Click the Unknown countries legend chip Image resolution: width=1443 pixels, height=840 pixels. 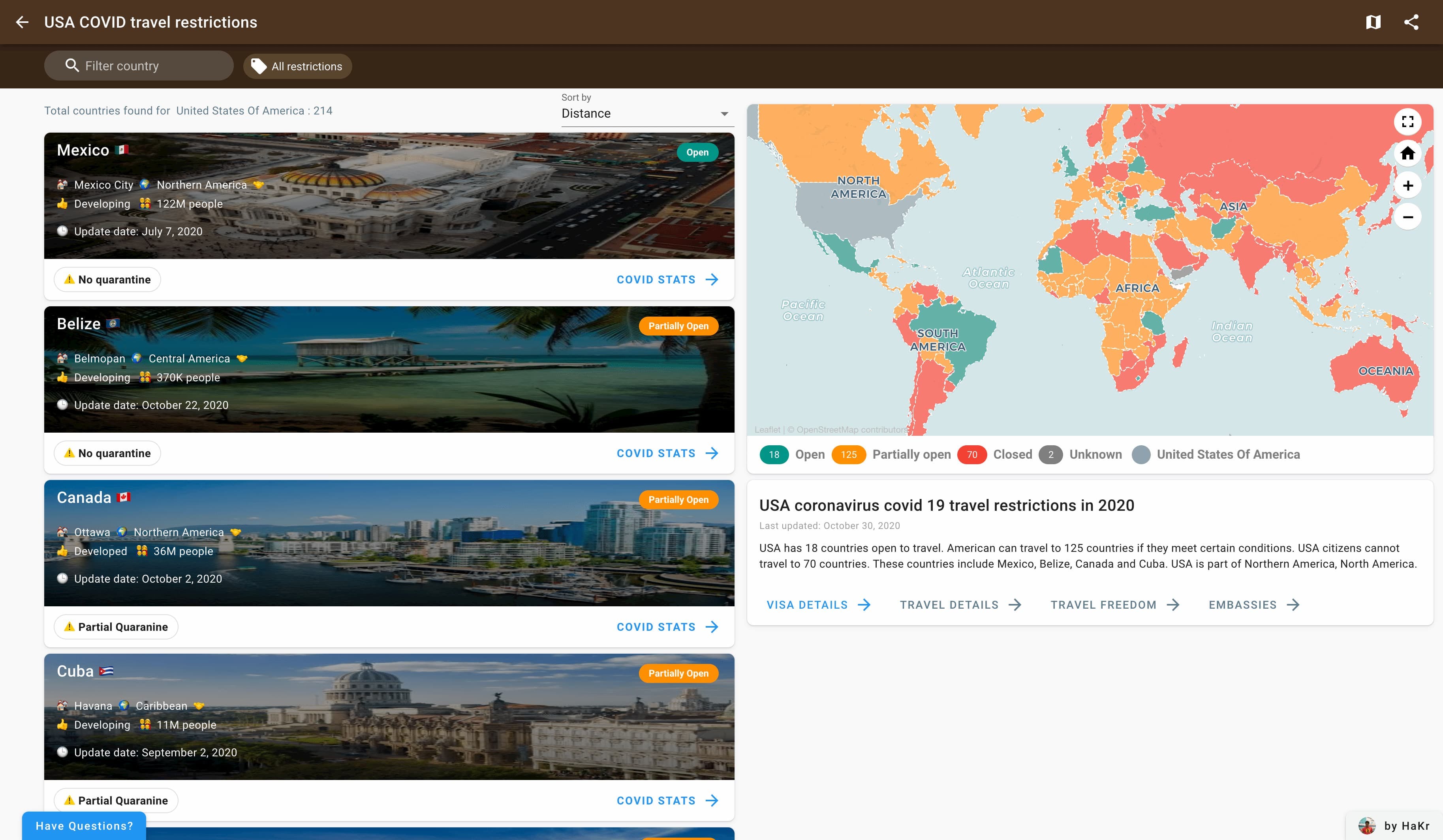[x=1050, y=455]
